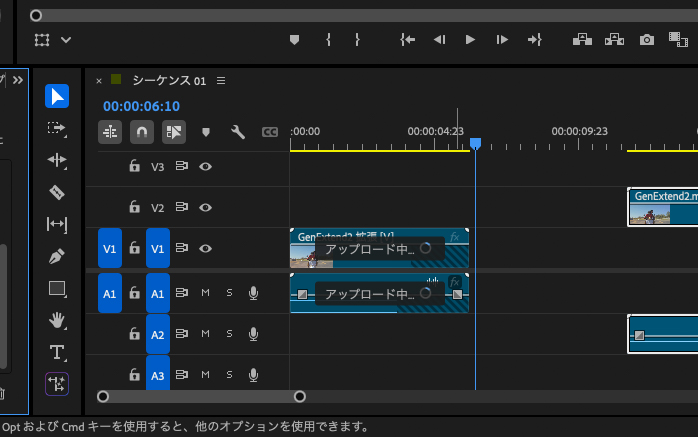This screenshot has width=698, height=437.
Task: Toggle V1 track target button
Action: 158,248
